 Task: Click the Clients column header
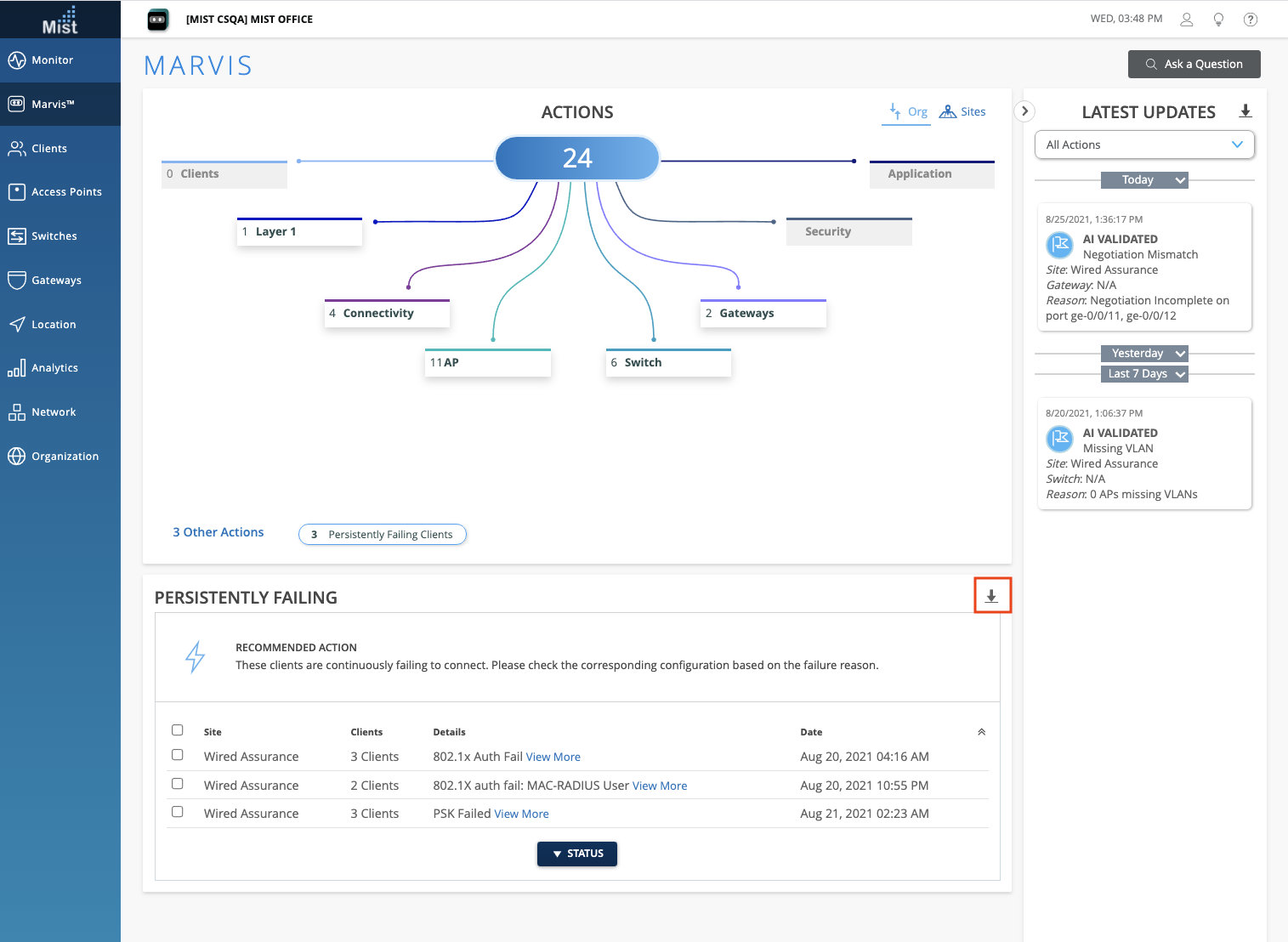(366, 732)
